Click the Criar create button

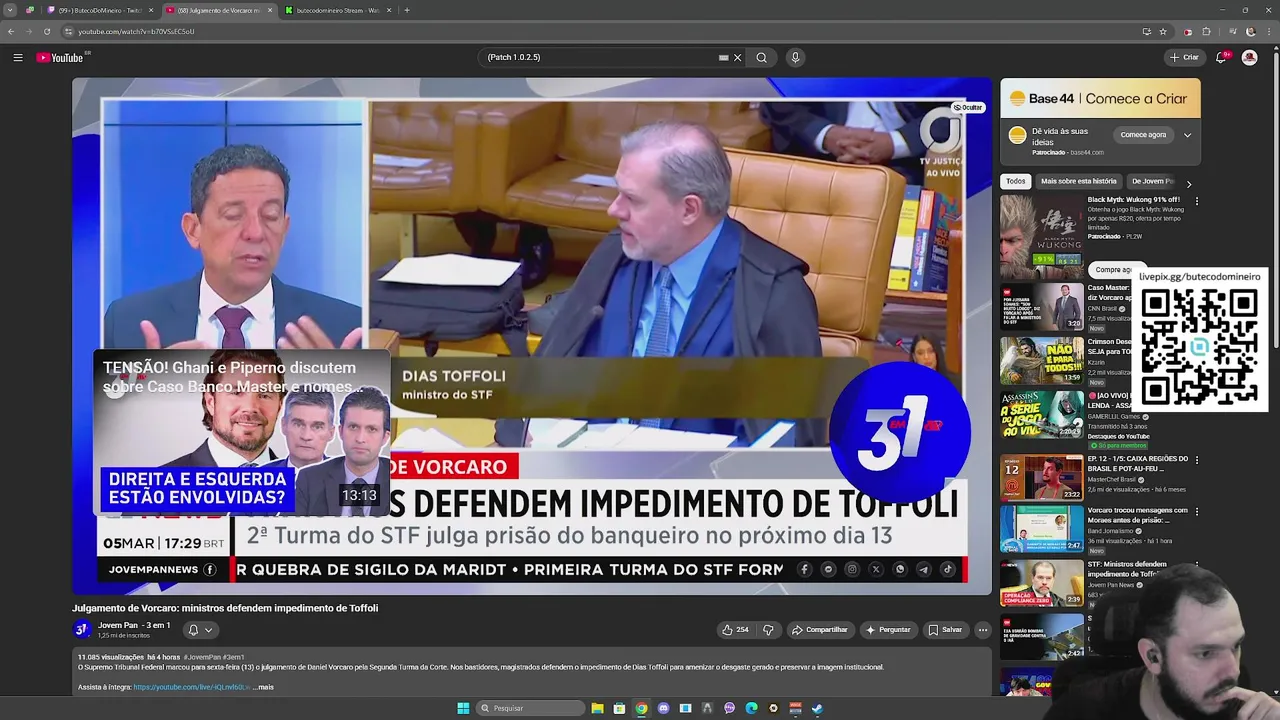(x=1184, y=58)
